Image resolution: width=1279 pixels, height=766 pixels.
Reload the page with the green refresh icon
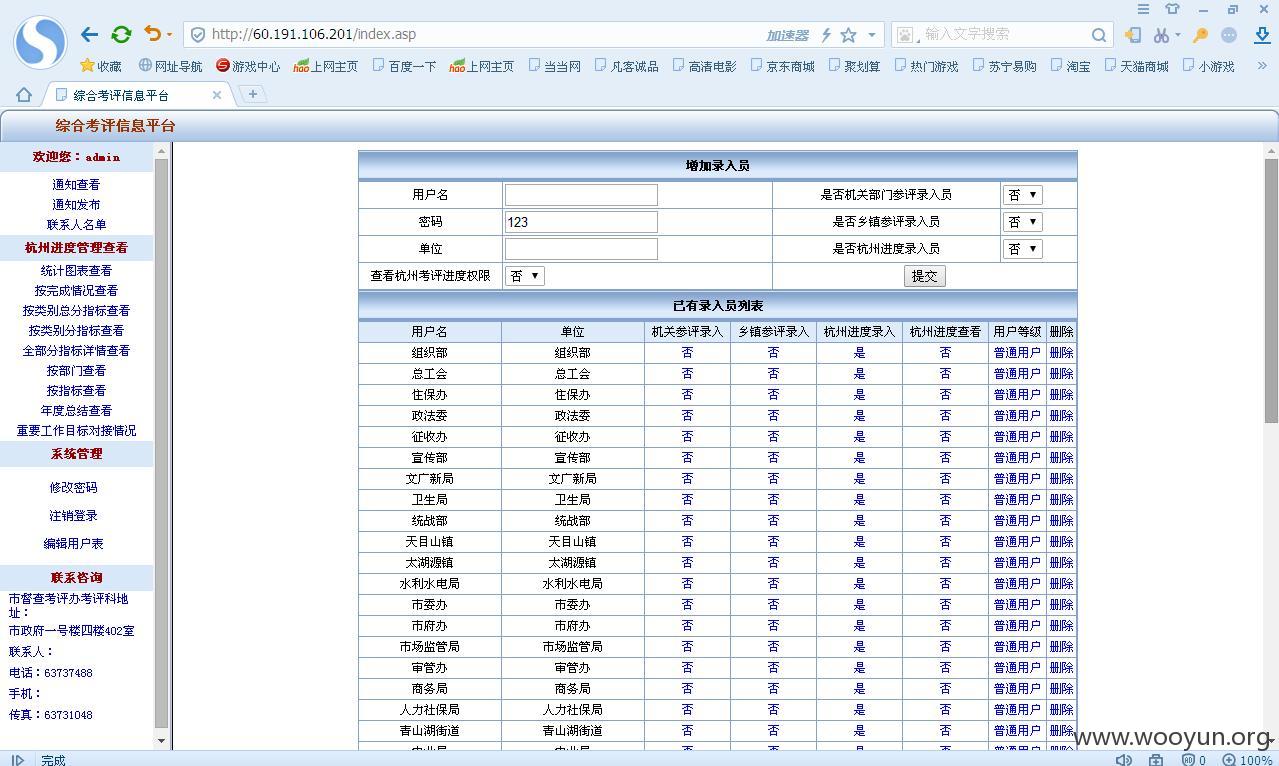tap(121, 34)
